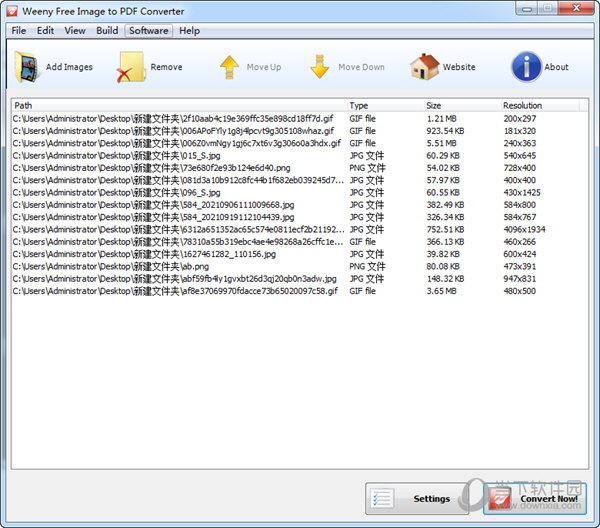The width and height of the screenshot is (600, 528).
Task: Click Convert Now! button text
Action: (x=549, y=499)
